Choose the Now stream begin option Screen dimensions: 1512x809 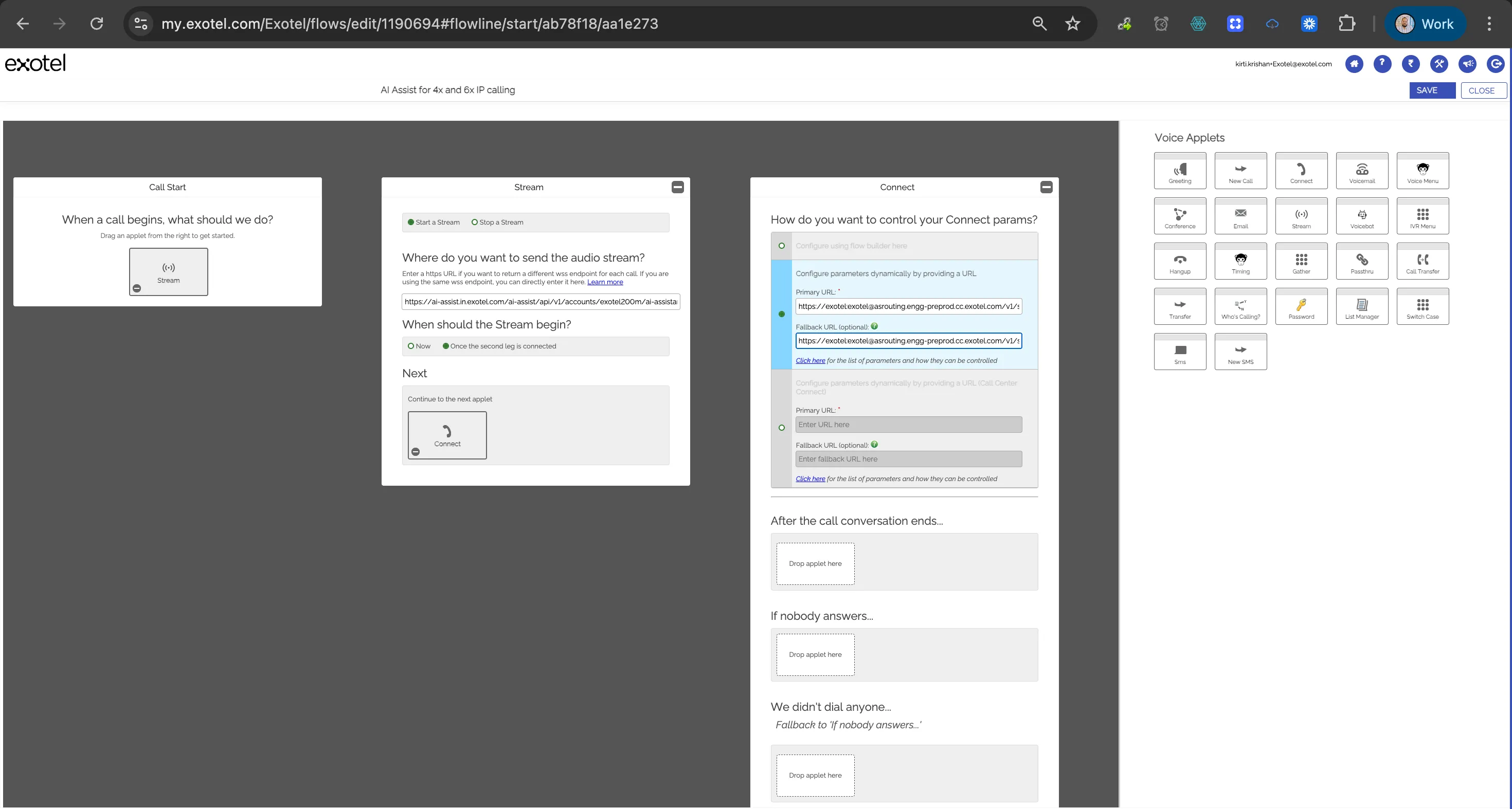411,346
